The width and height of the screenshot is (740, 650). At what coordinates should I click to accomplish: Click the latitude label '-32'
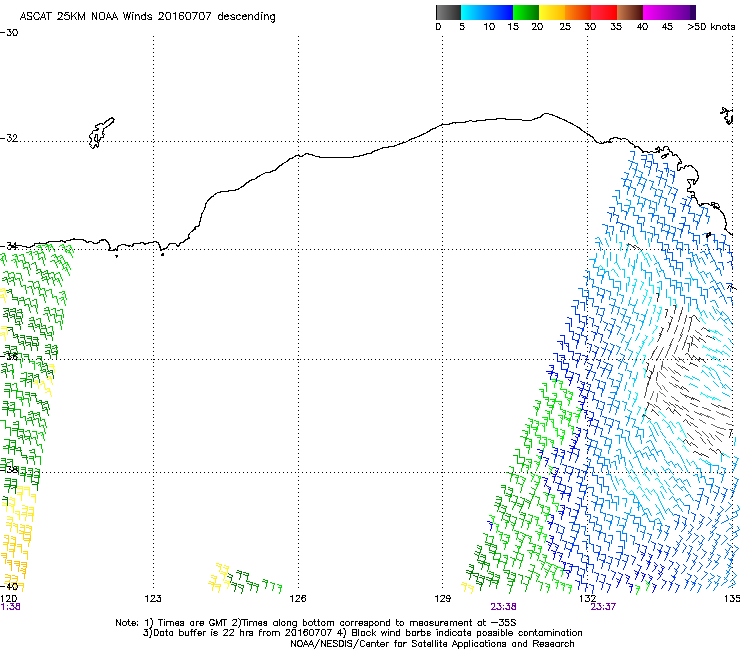pyautogui.click(x=9, y=138)
